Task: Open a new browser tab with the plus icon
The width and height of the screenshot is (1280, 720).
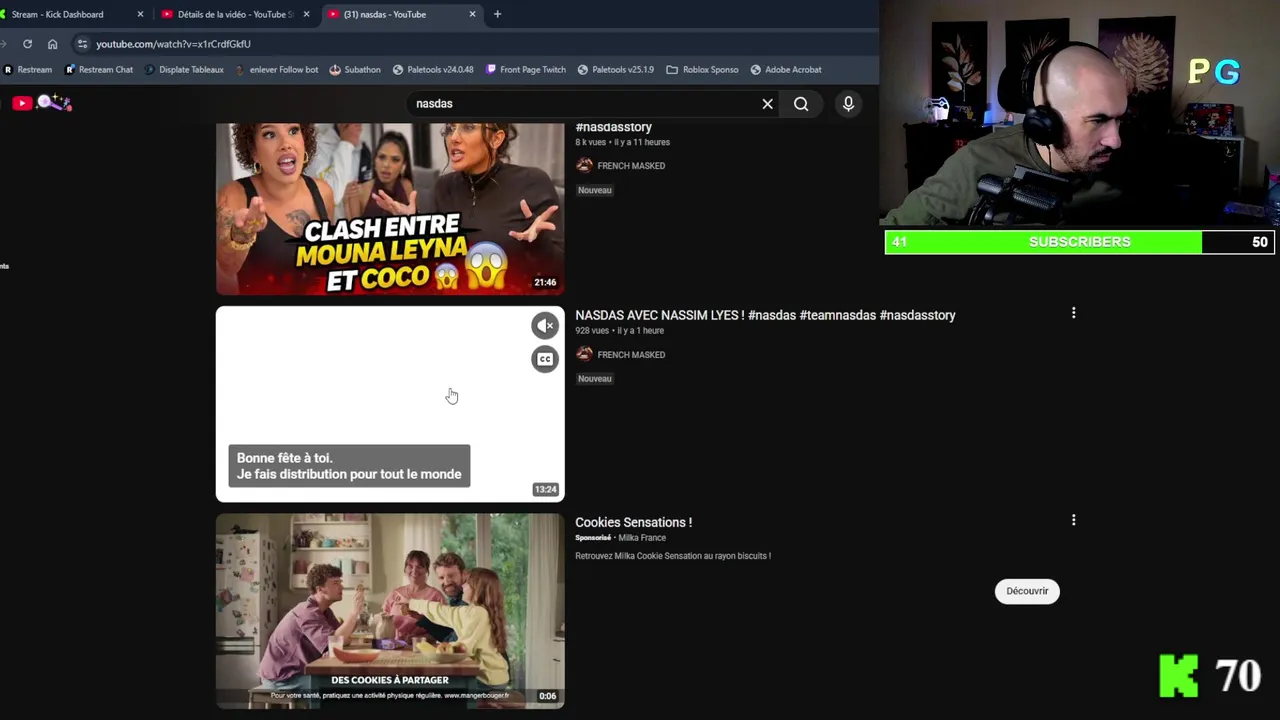Action: tap(497, 14)
